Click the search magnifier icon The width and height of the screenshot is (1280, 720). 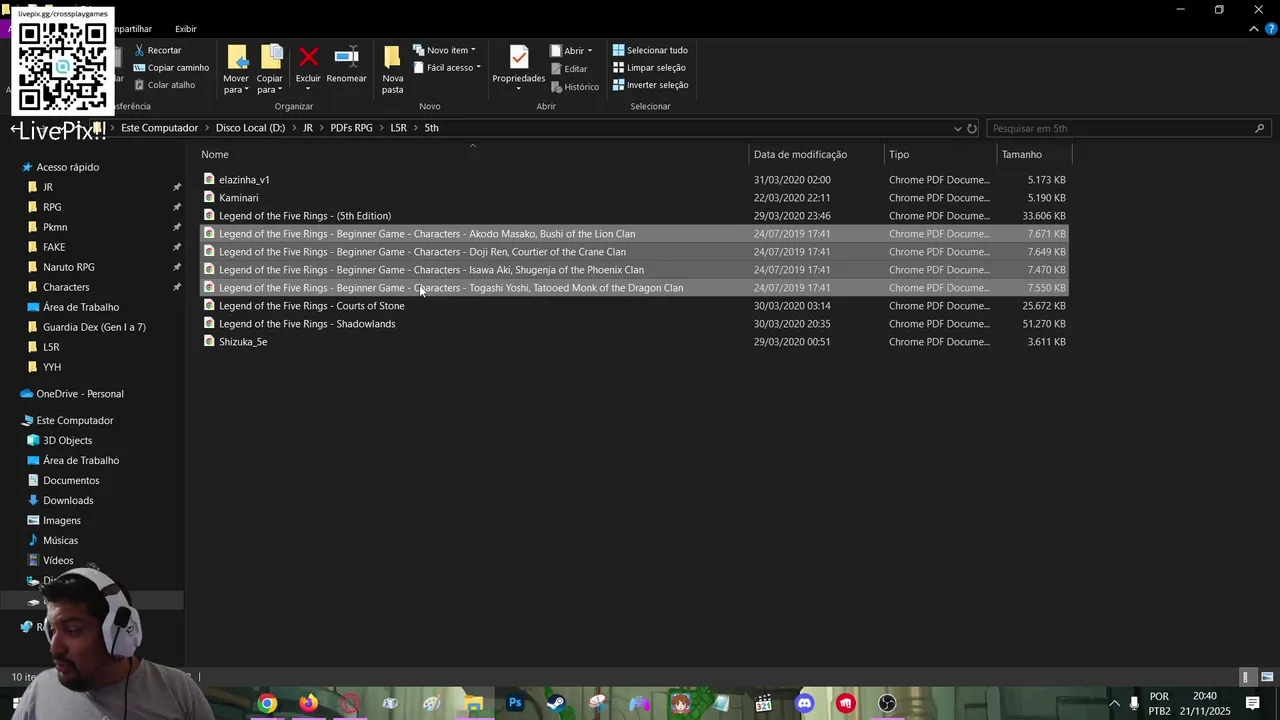(1259, 128)
